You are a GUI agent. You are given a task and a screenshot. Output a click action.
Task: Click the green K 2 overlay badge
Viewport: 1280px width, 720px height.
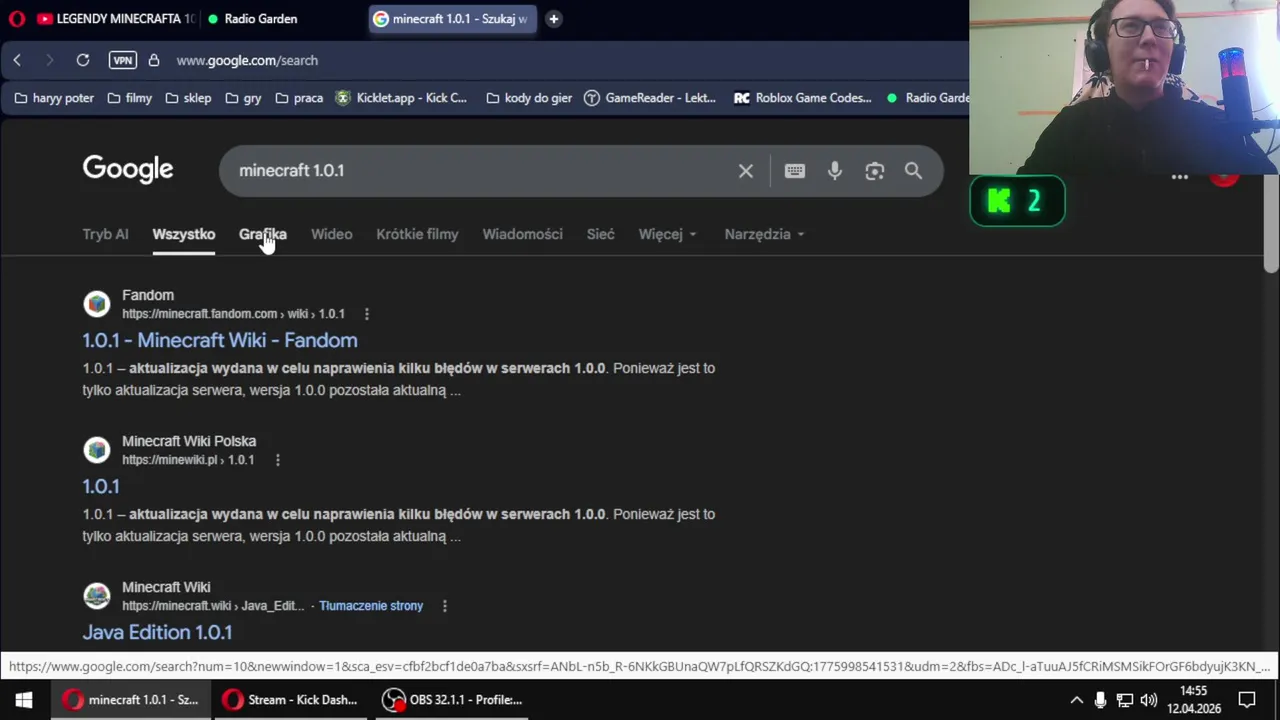(1017, 201)
